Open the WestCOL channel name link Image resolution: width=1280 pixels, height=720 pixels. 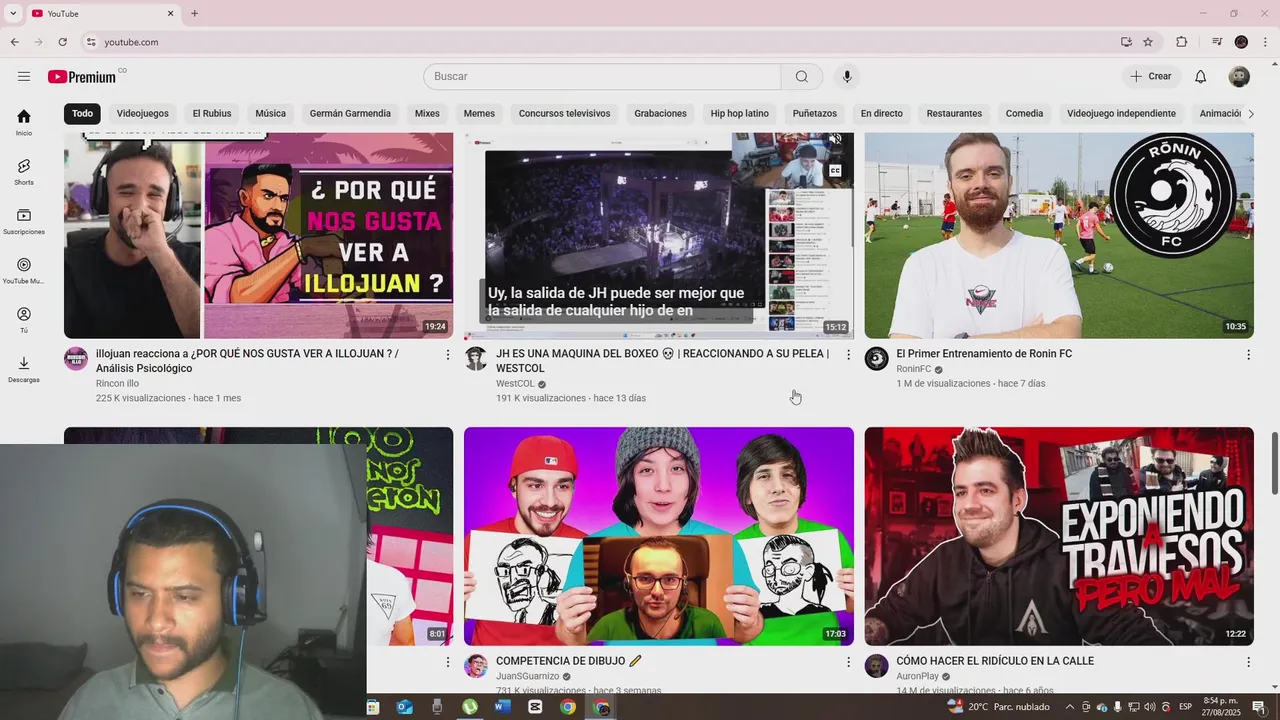click(x=515, y=384)
